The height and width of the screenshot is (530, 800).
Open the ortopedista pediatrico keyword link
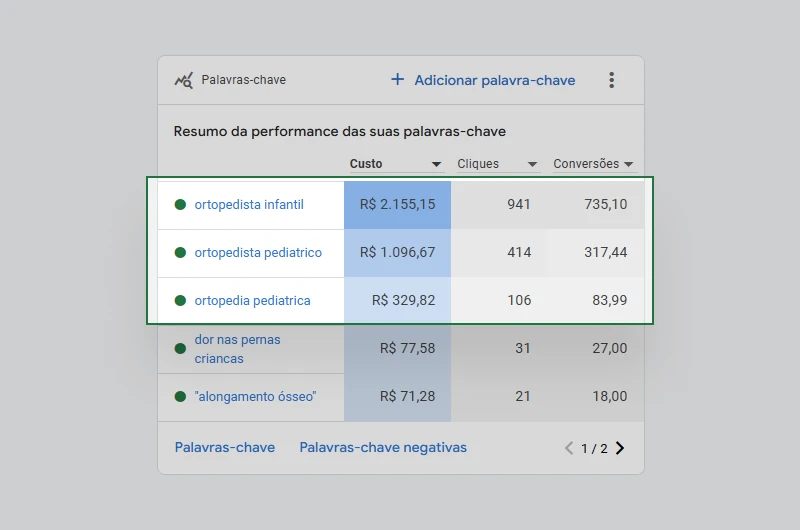coord(258,253)
